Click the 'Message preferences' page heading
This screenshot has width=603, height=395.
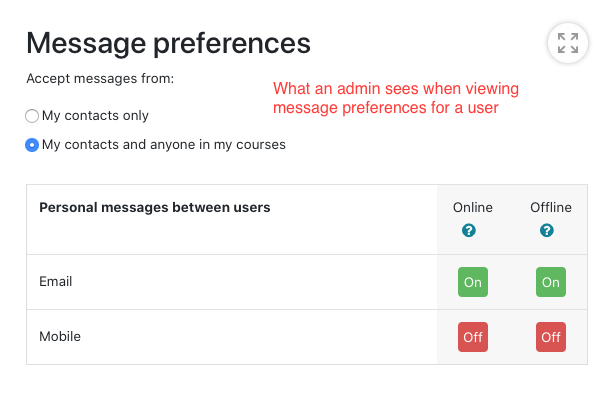point(168,43)
